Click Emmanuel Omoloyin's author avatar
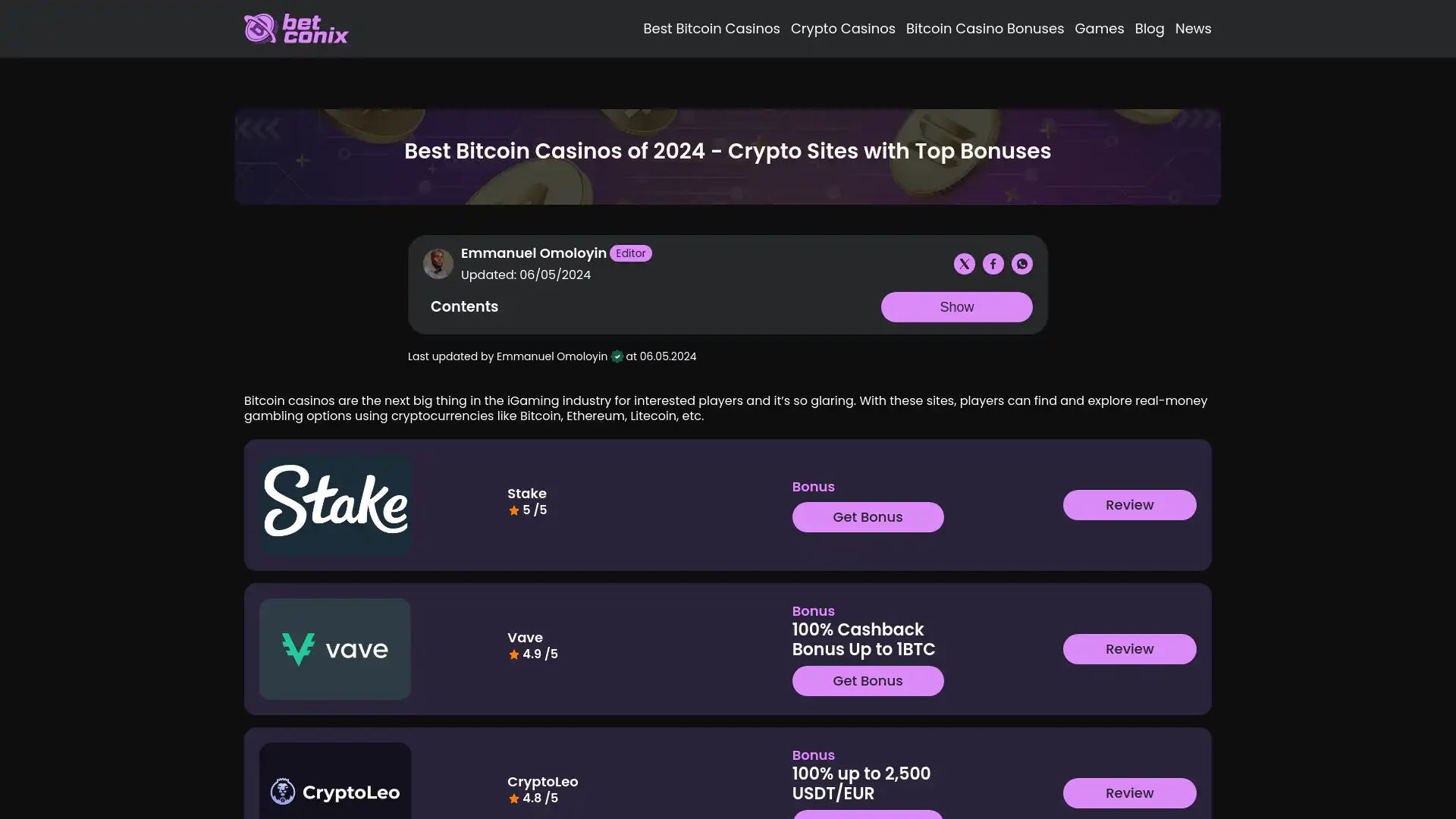The width and height of the screenshot is (1456, 819). tap(438, 264)
